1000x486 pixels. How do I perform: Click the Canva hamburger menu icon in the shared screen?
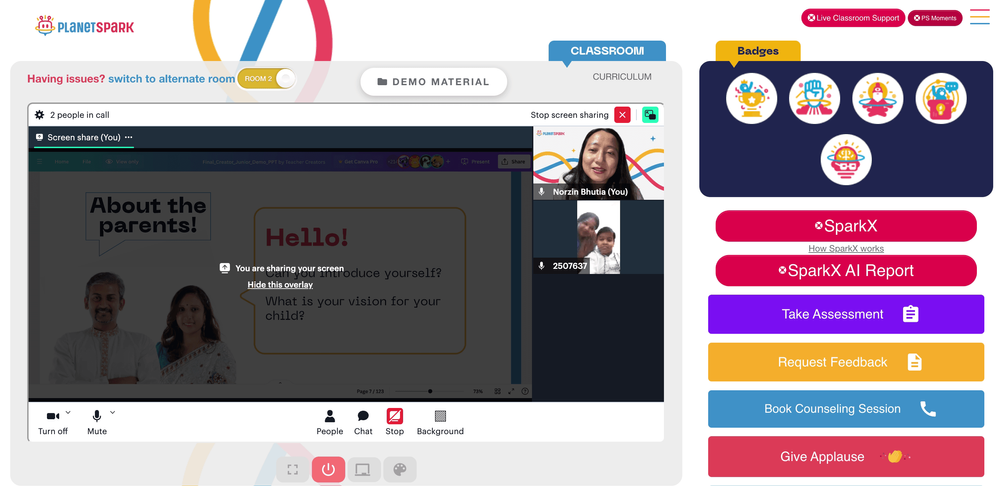click(x=40, y=162)
